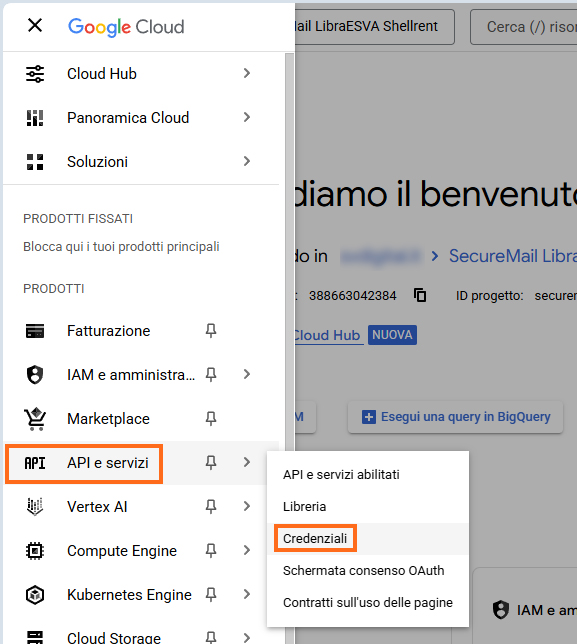Pin Vertex AI to pinned products
This screenshot has width=577, height=644.
211,506
